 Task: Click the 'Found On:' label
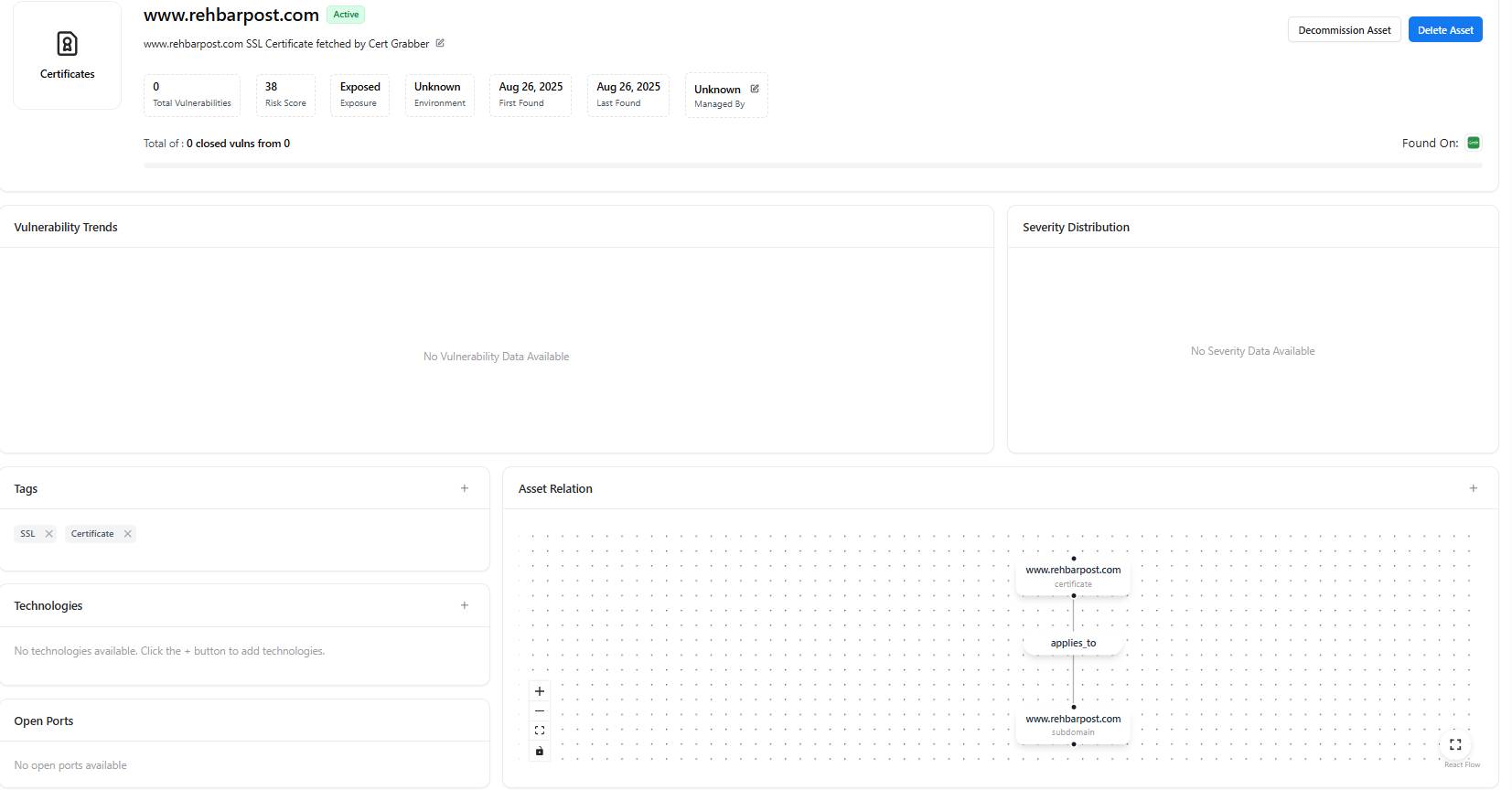[x=1430, y=144]
